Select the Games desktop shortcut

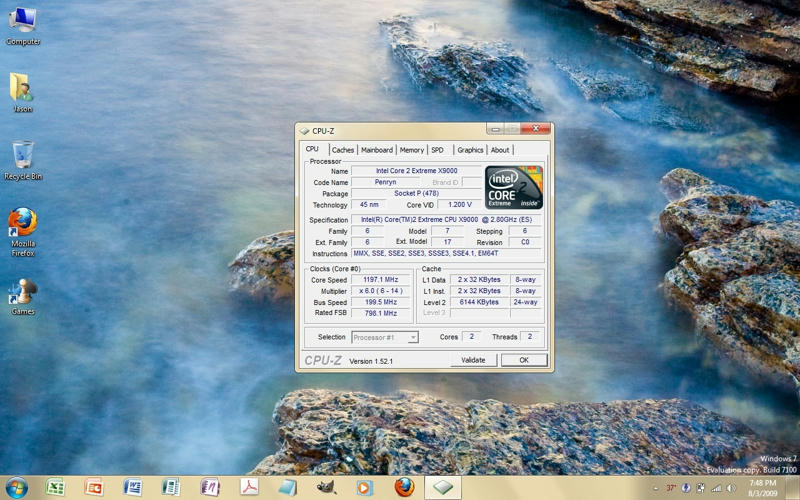pos(23,296)
